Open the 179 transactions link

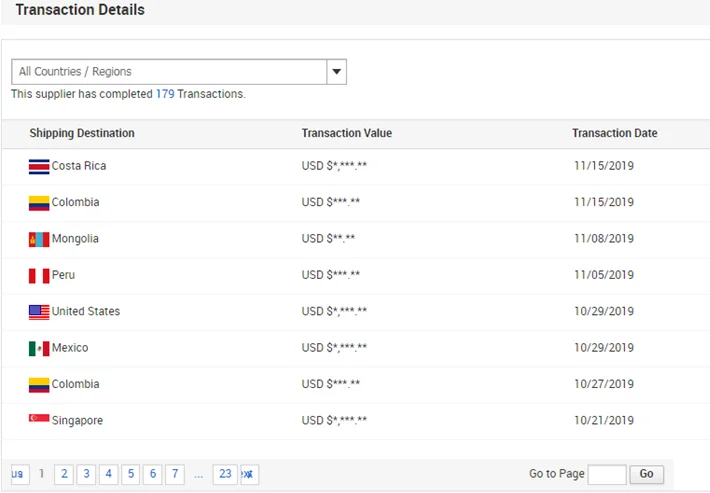coord(165,94)
